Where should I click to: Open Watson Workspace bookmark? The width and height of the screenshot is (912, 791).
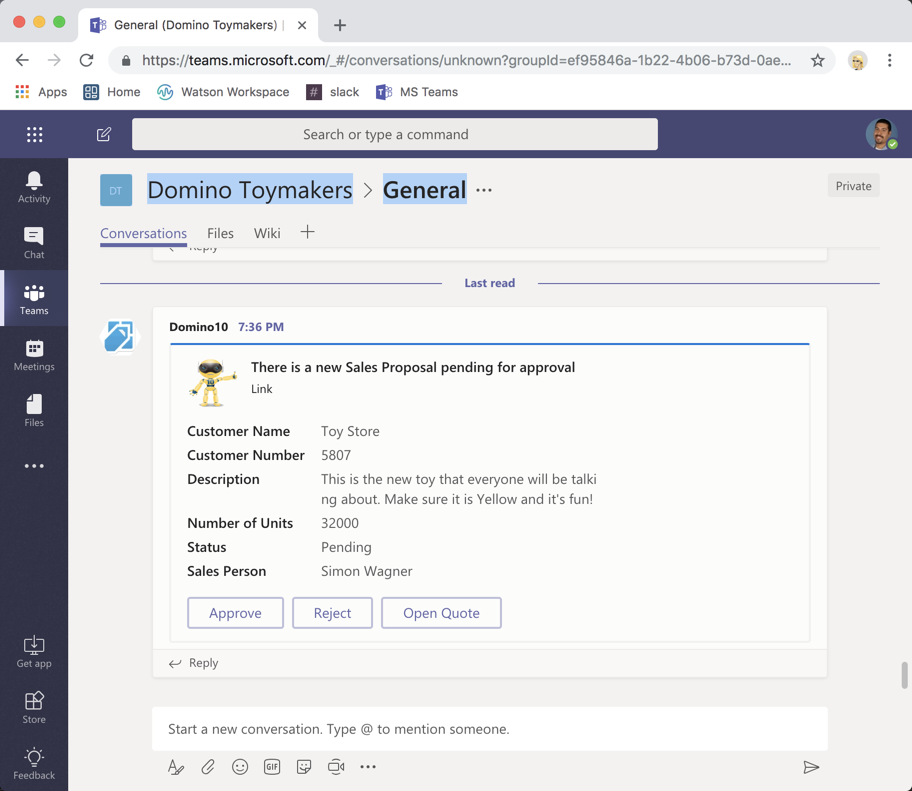click(x=223, y=92)
